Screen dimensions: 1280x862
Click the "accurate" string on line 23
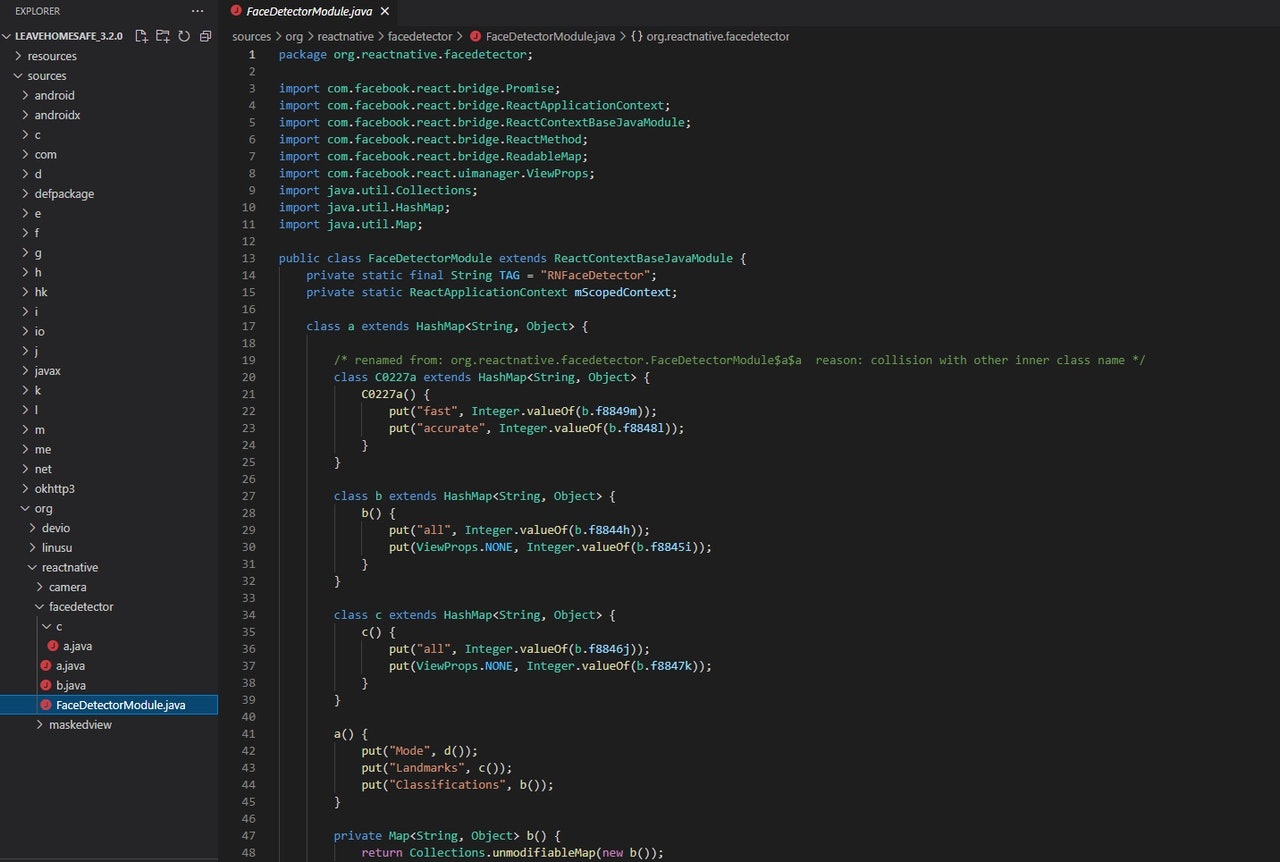coord(451,428)
